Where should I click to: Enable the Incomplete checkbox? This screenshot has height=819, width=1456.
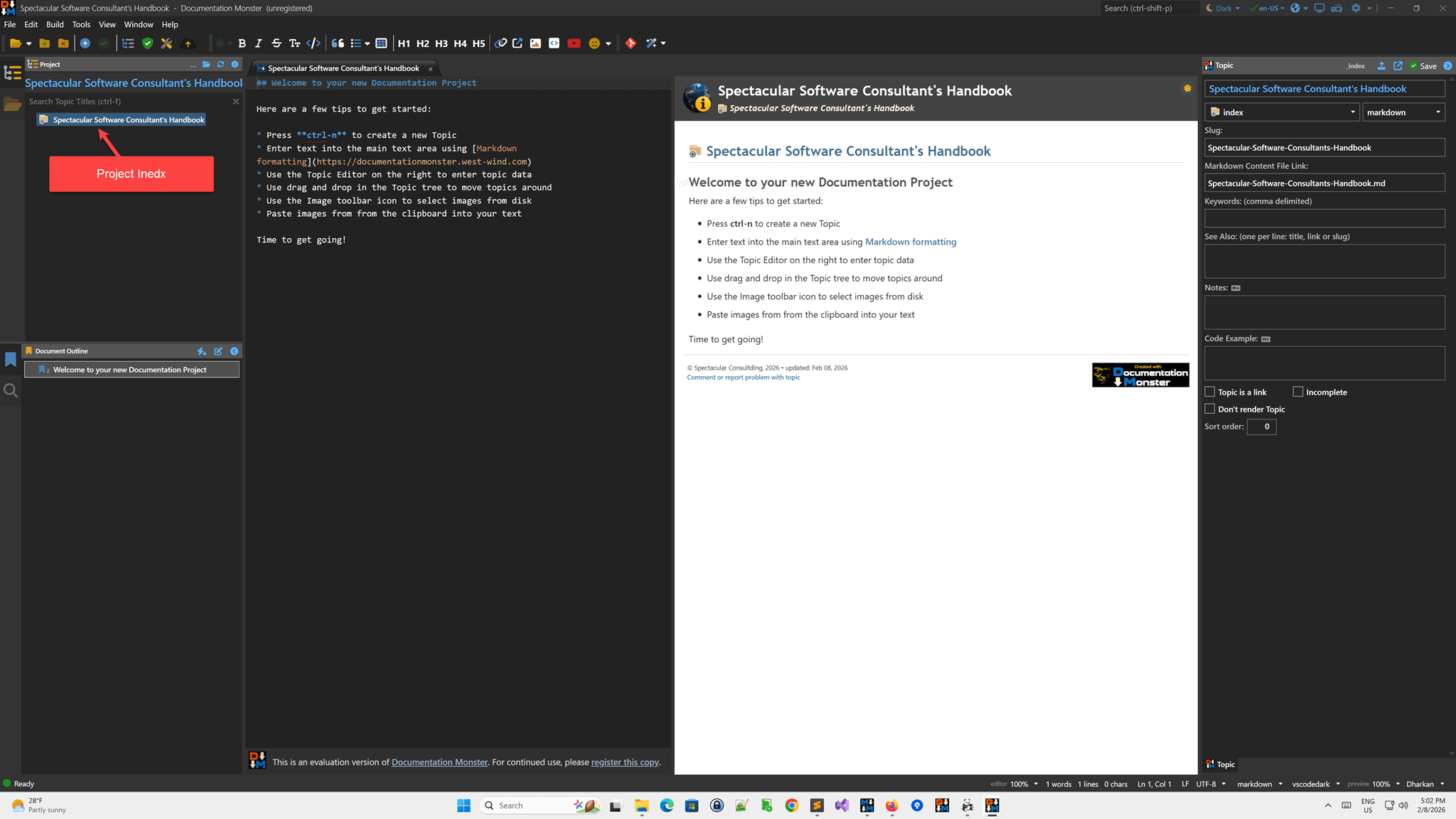click(1297, 392)
